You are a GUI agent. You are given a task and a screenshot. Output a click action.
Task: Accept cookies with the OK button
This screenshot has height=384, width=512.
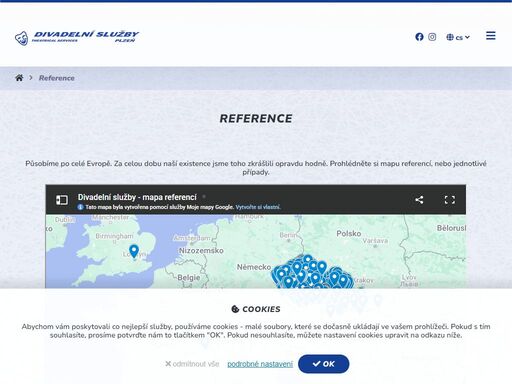324,364
